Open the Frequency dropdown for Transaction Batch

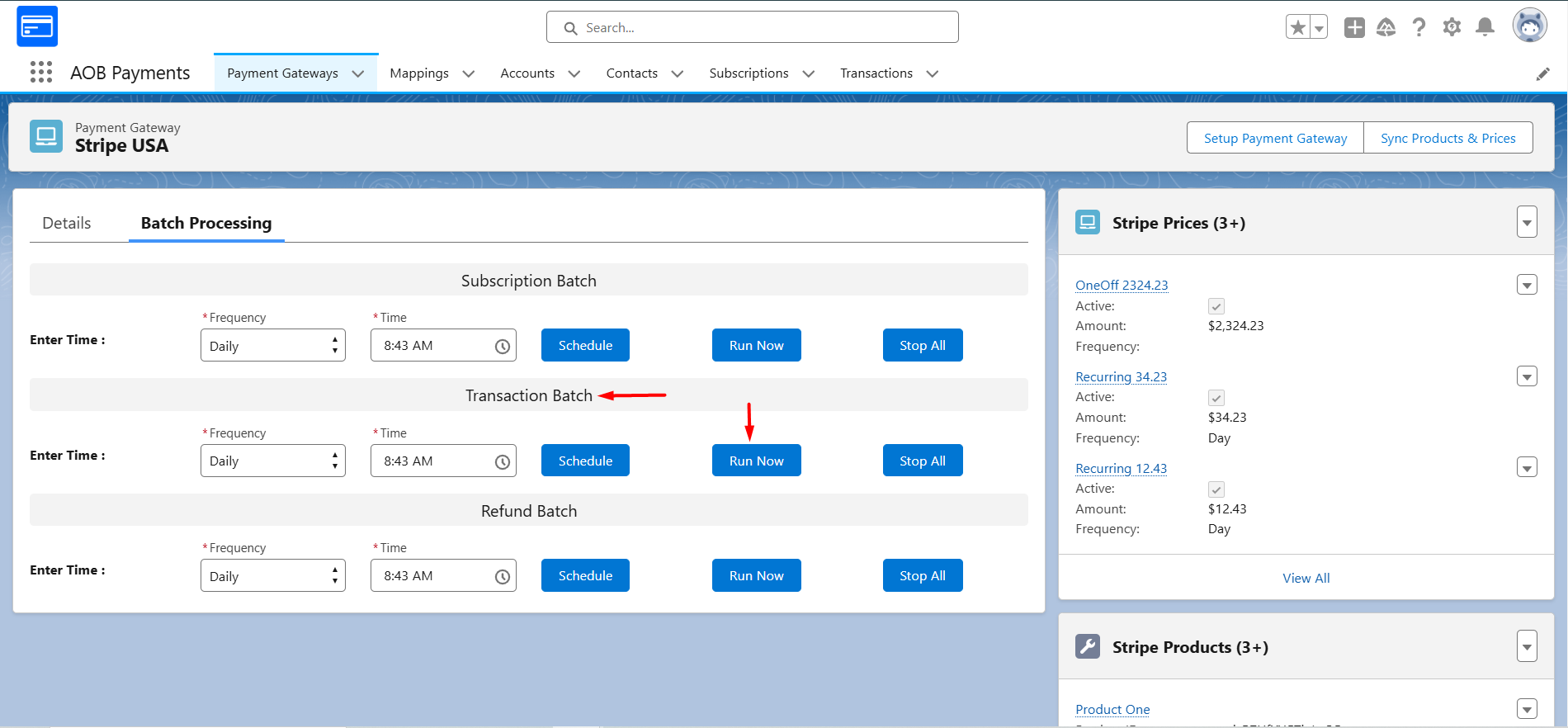click(273, 461)
